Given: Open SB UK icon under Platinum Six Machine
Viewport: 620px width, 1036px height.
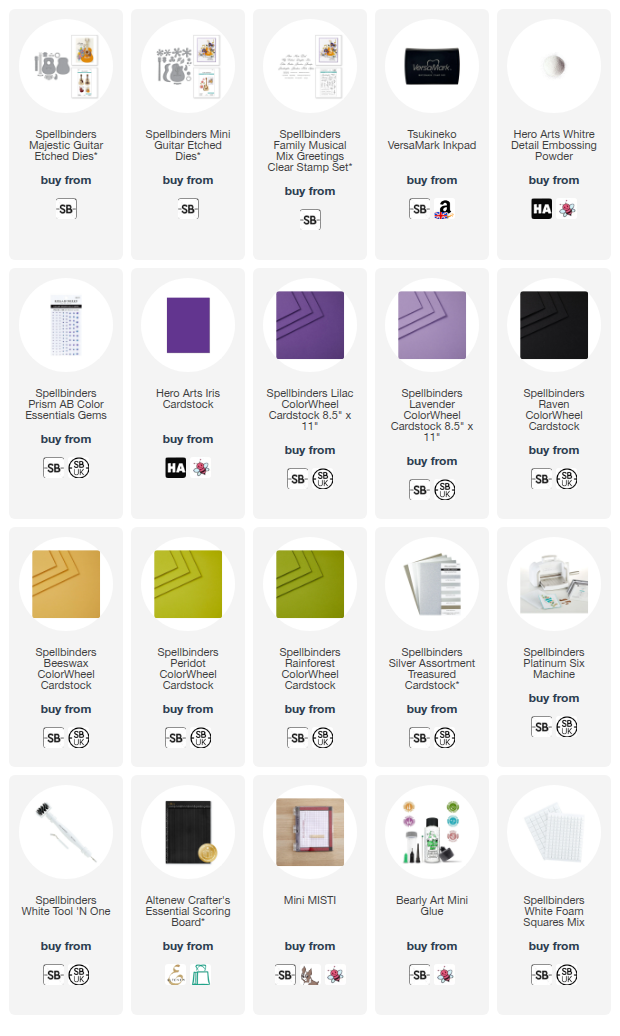Looking at the screenshot, I should [566, 727].
